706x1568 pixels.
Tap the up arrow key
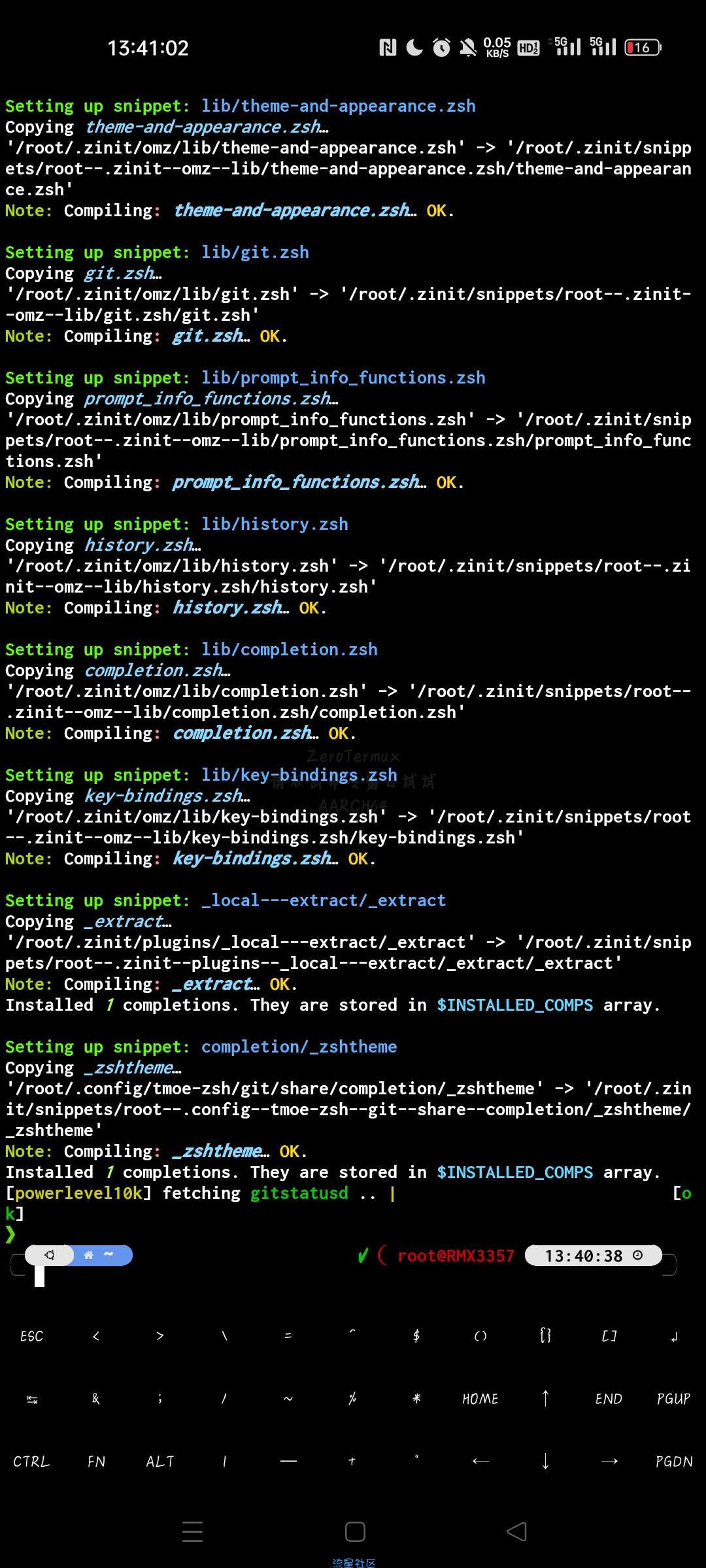click(545, 1399)
